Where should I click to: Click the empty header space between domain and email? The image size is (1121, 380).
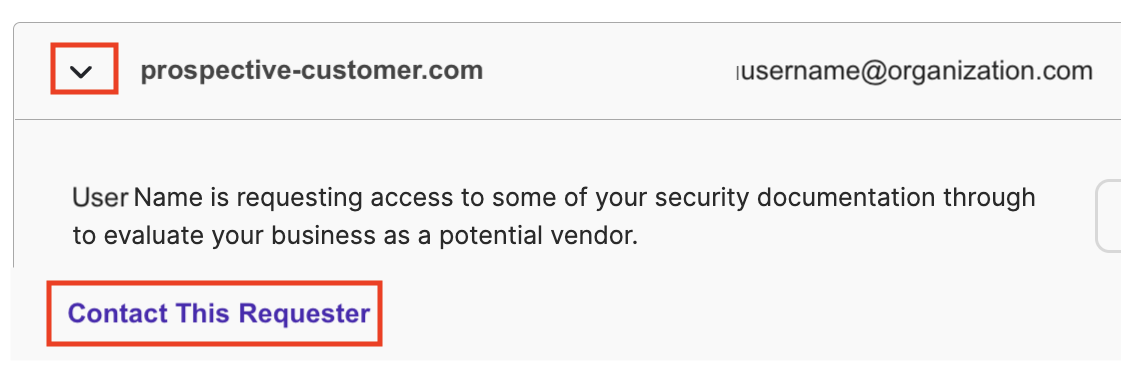point(610,71)
